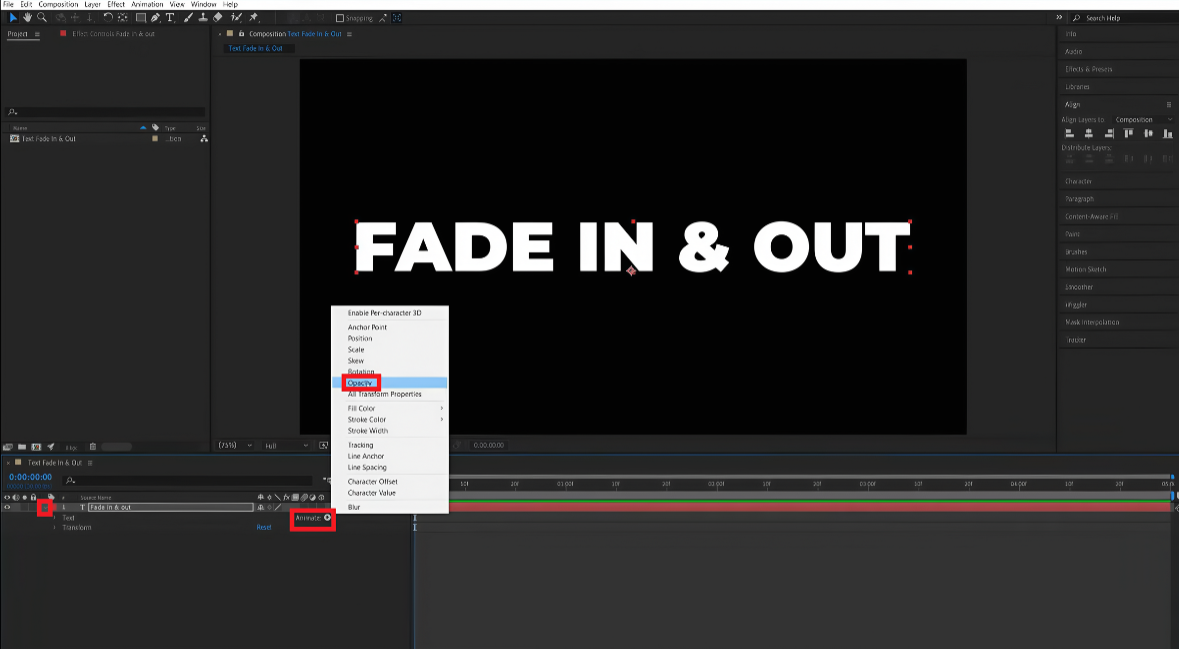Open the Align Layers to Composition dropdown

[x=1143, y=120]
